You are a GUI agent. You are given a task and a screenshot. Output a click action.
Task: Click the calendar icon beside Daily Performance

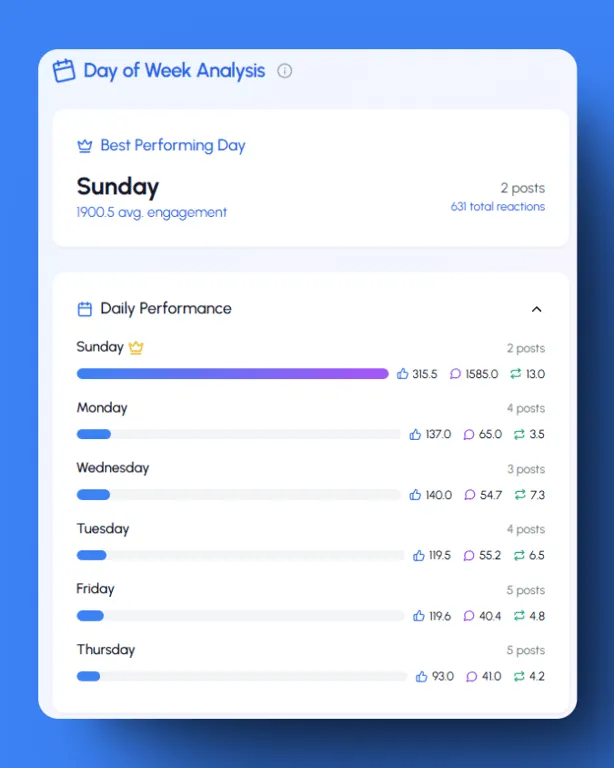(85, 309)
